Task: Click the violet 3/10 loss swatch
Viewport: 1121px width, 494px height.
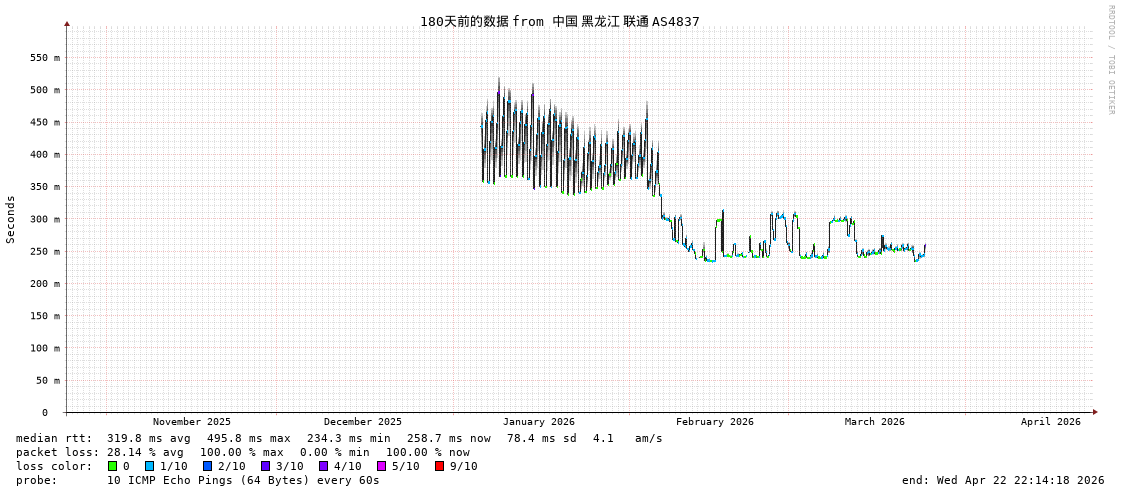Action: [265, 466]
